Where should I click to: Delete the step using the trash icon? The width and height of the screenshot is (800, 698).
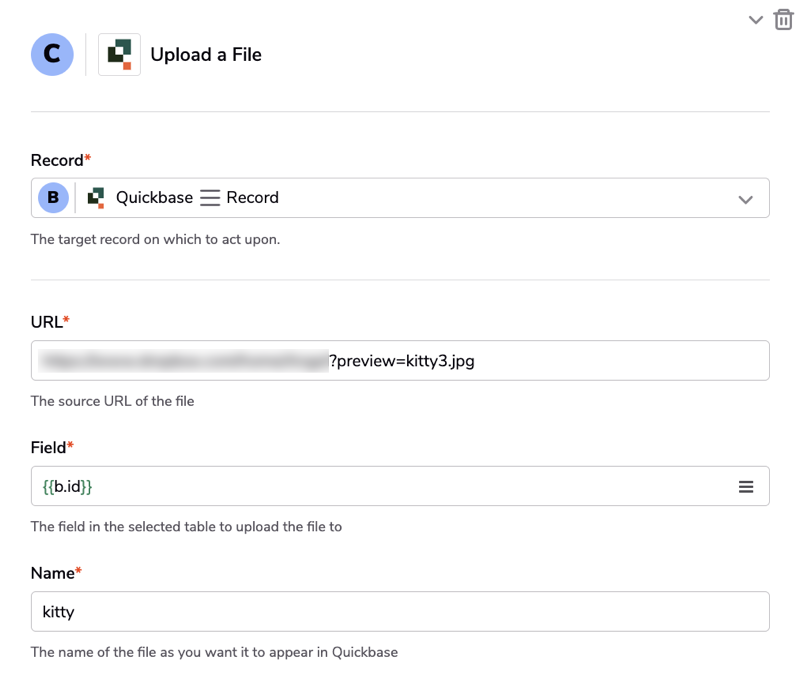pos(784,19)
